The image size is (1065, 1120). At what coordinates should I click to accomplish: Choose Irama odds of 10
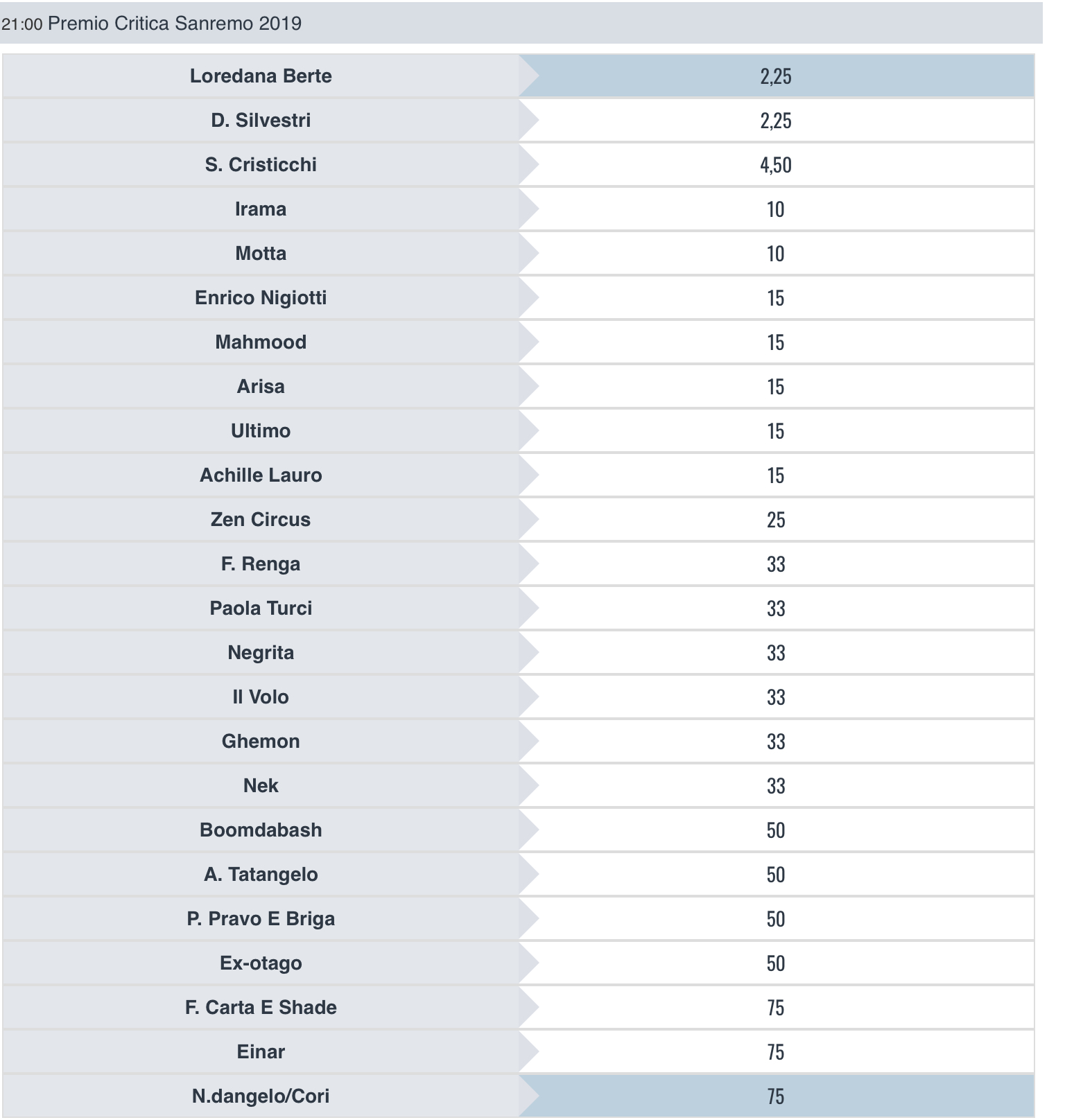coord(775,209)
